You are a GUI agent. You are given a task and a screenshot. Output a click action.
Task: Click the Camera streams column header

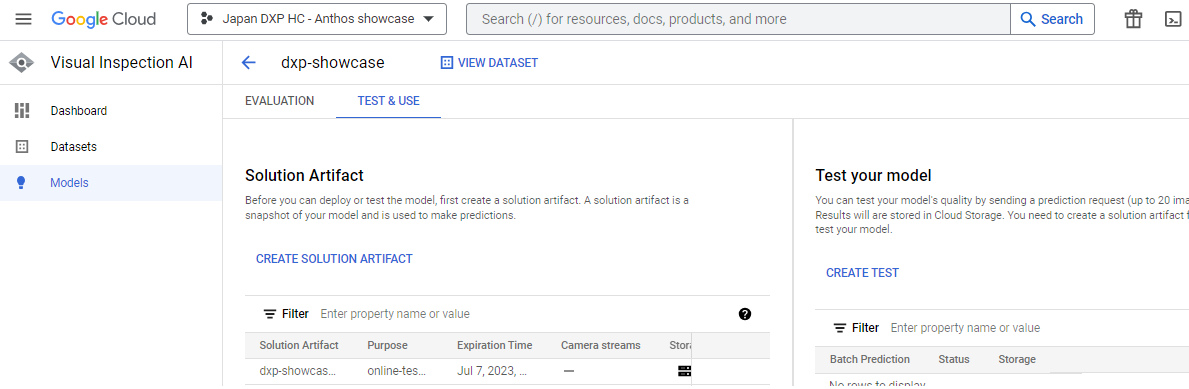(601, 345)
